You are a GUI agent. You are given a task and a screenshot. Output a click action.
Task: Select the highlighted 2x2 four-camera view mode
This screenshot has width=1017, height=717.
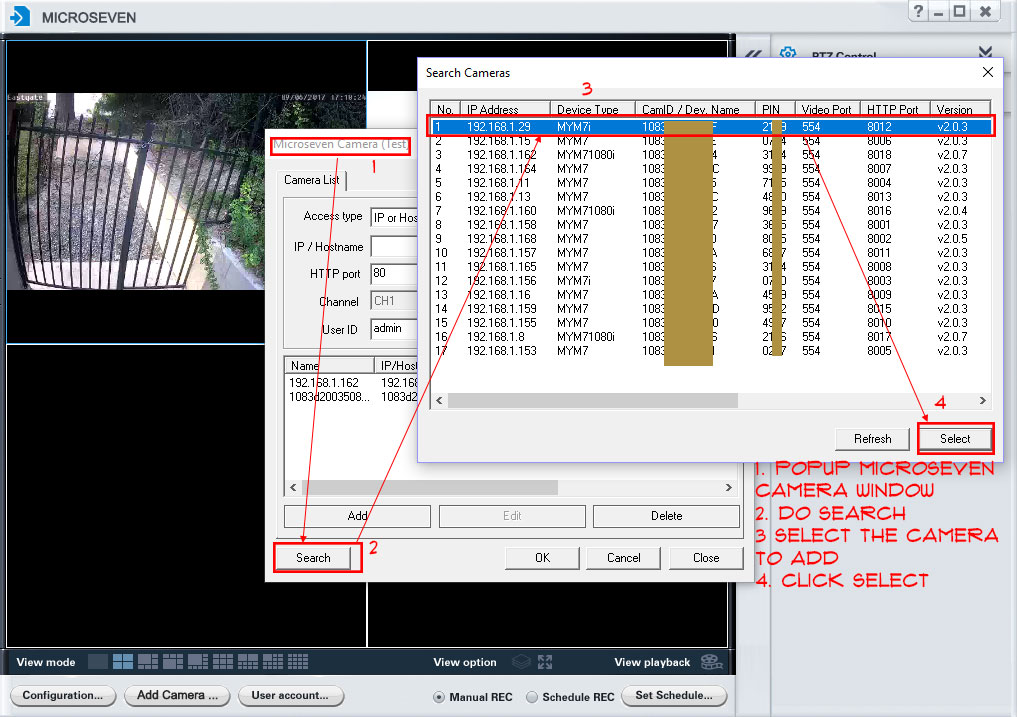coord(123,662)
